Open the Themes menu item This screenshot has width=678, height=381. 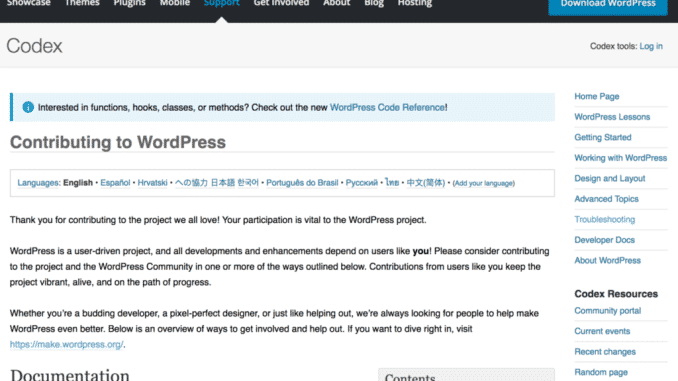82,3
